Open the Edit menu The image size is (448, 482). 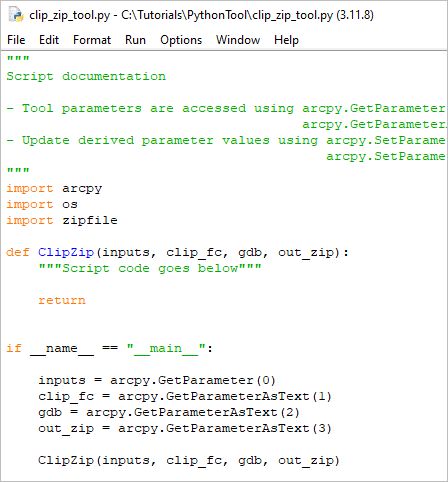click(x=49, y=40)
